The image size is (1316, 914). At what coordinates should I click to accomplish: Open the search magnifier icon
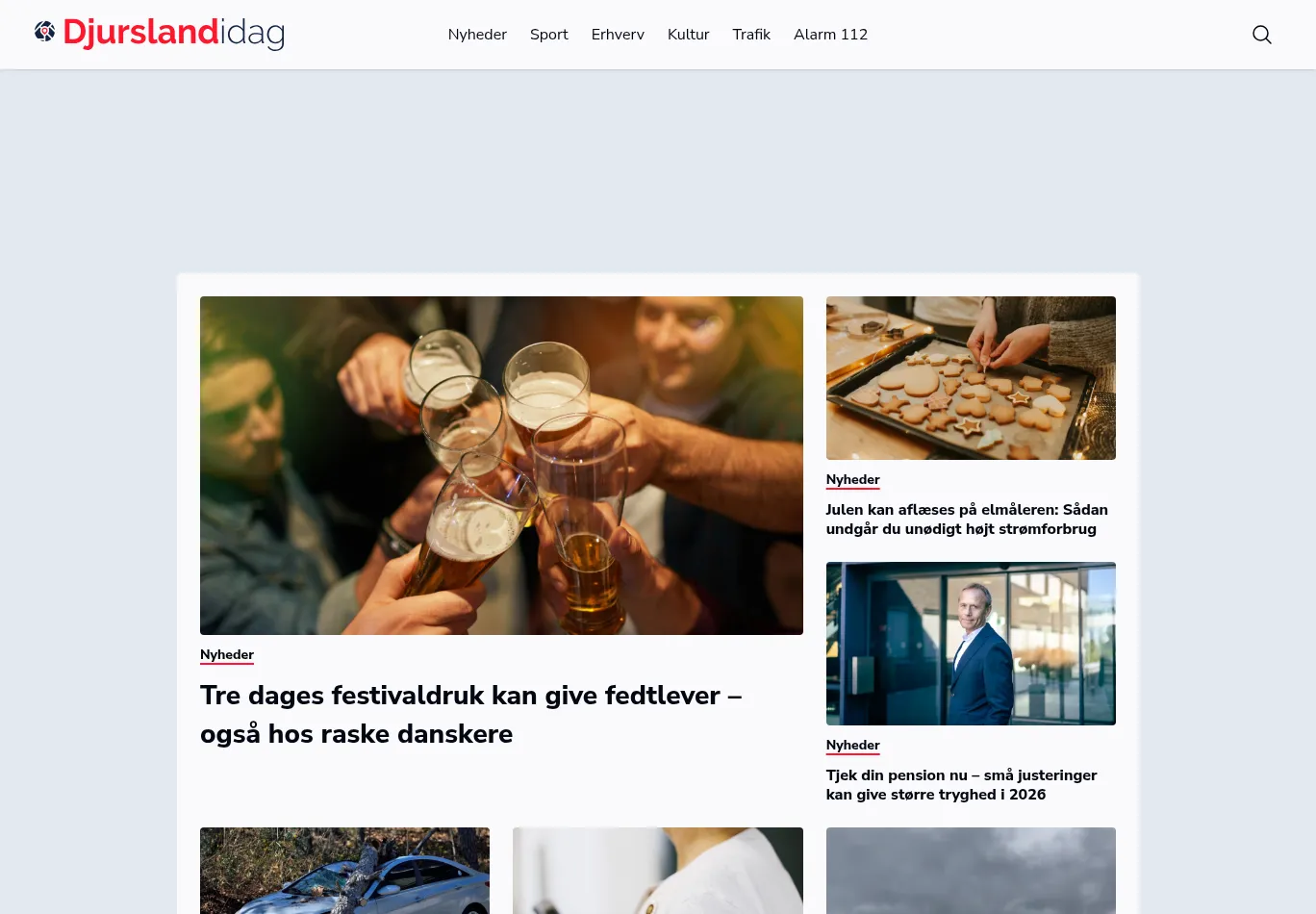(x=1262, y=35)
